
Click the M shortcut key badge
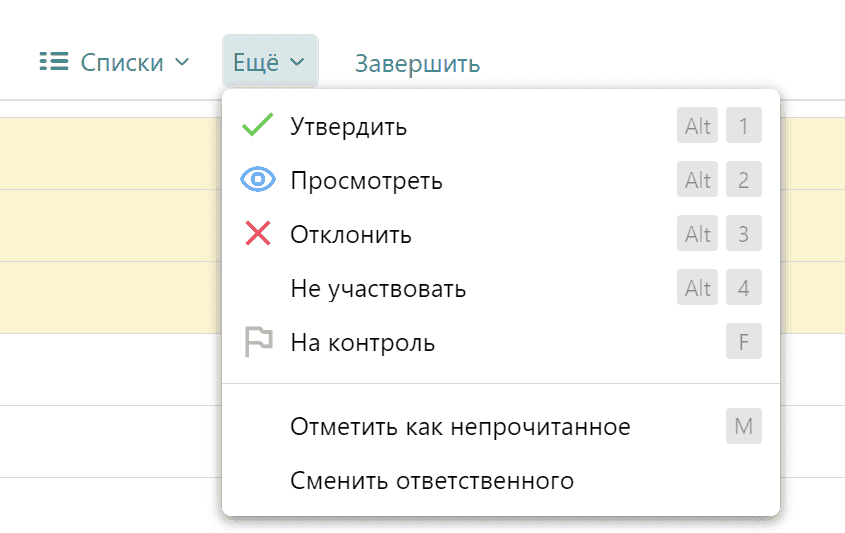click(743, 427)
